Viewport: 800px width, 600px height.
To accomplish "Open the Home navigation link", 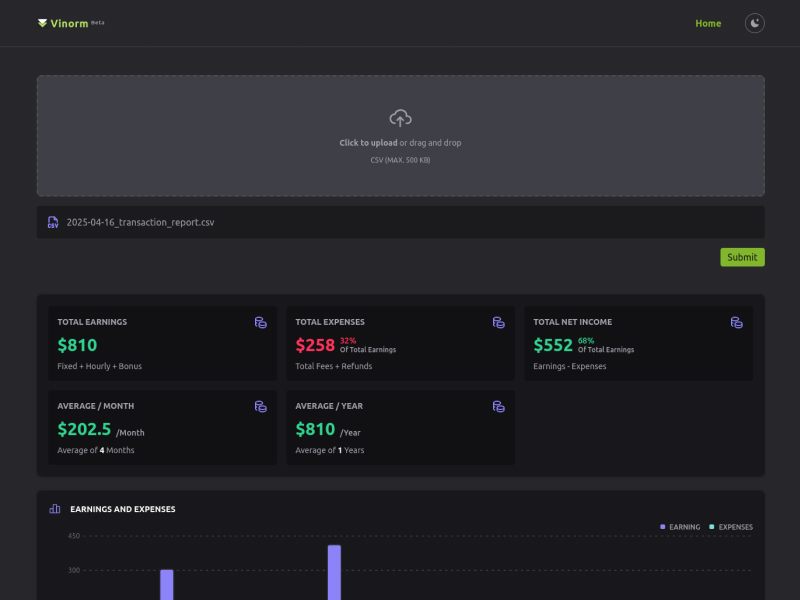I will (708, 23).
